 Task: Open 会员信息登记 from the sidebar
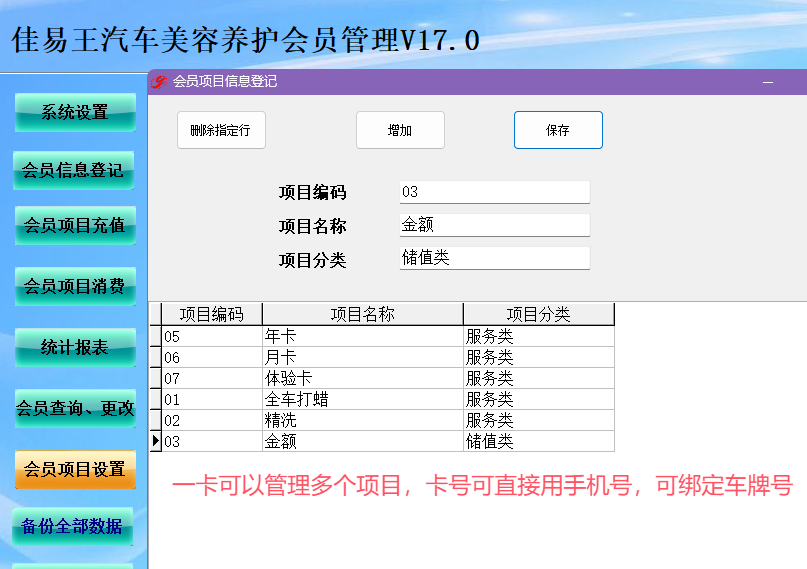tap(74, 170)
